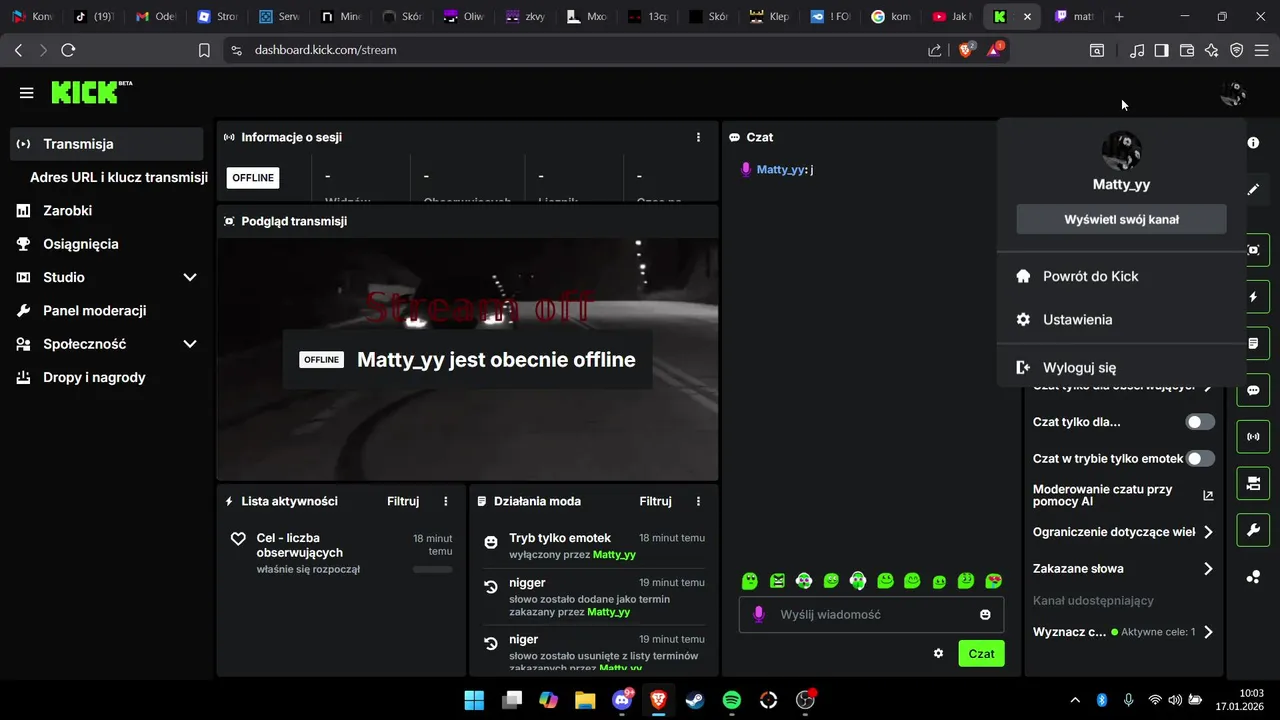This screenshot has width=1280, height=720.
Task: Click camera panel icon in right sidebar
Action: tap(1254, 484)
